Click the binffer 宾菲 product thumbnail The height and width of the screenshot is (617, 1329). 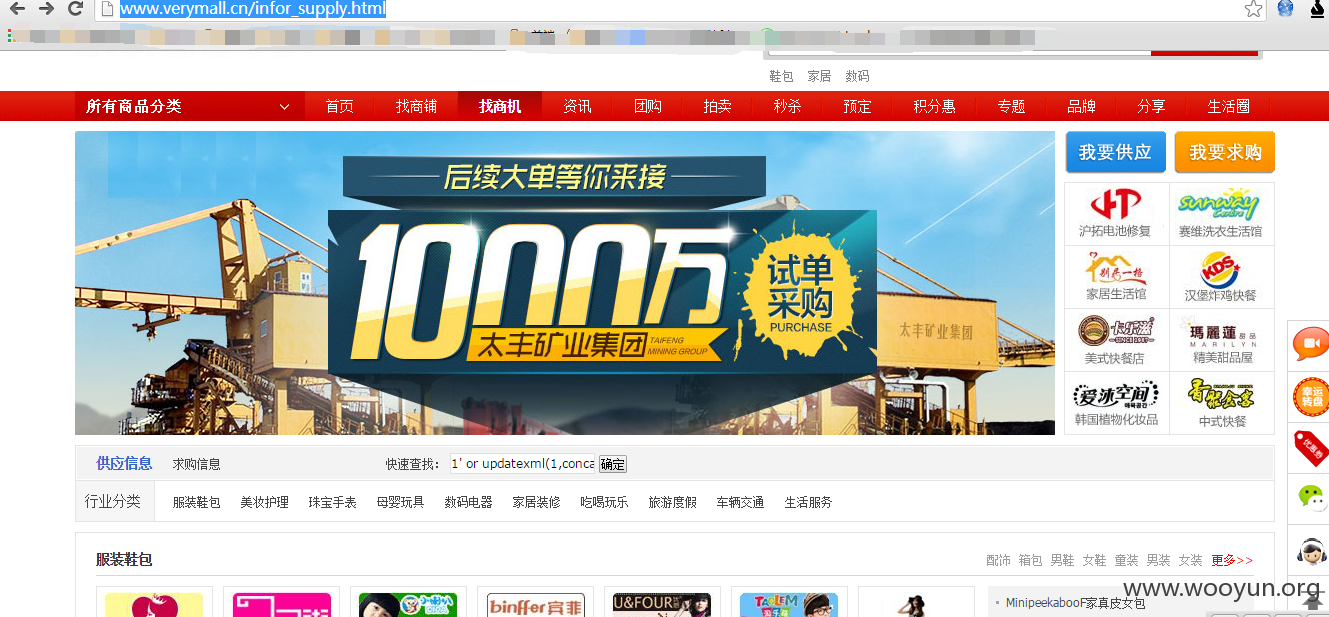tap(535, 604)
